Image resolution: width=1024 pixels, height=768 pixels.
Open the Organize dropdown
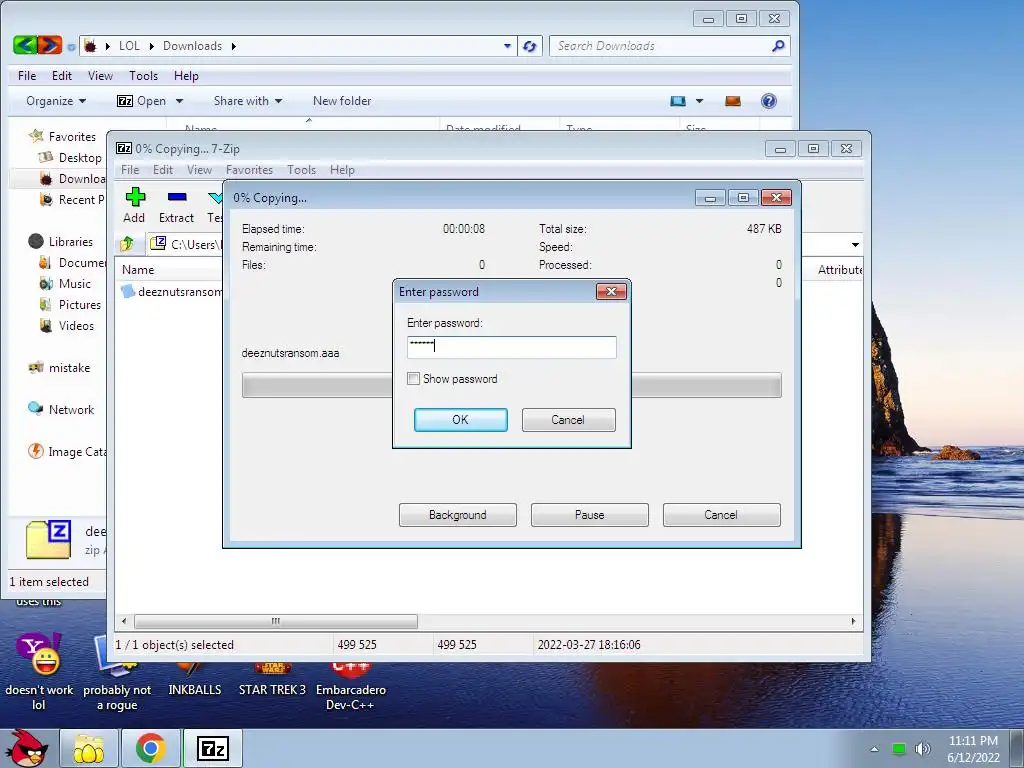coord(56,101)
